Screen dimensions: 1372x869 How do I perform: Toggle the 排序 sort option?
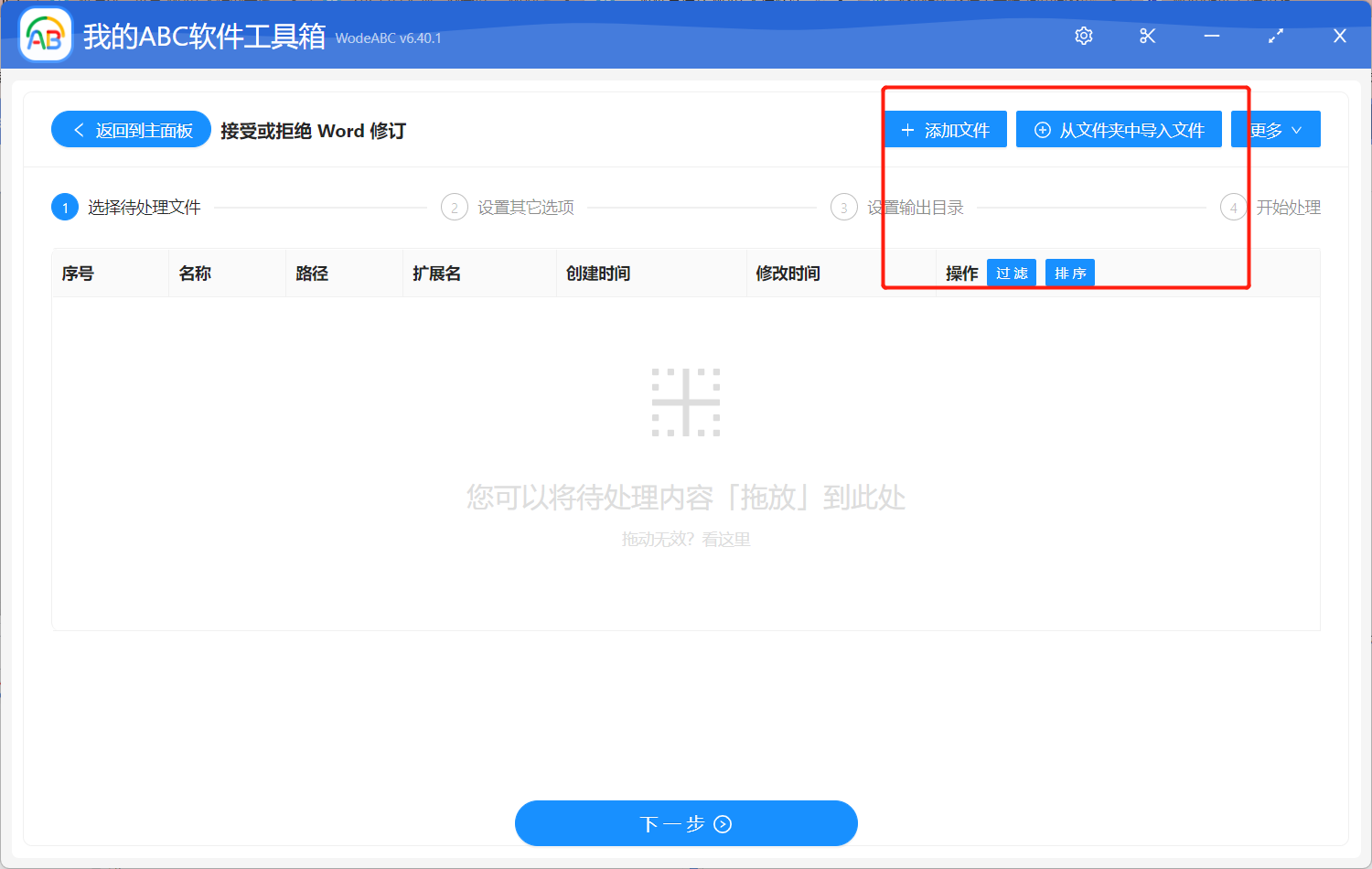click(x=1069, y=272)
